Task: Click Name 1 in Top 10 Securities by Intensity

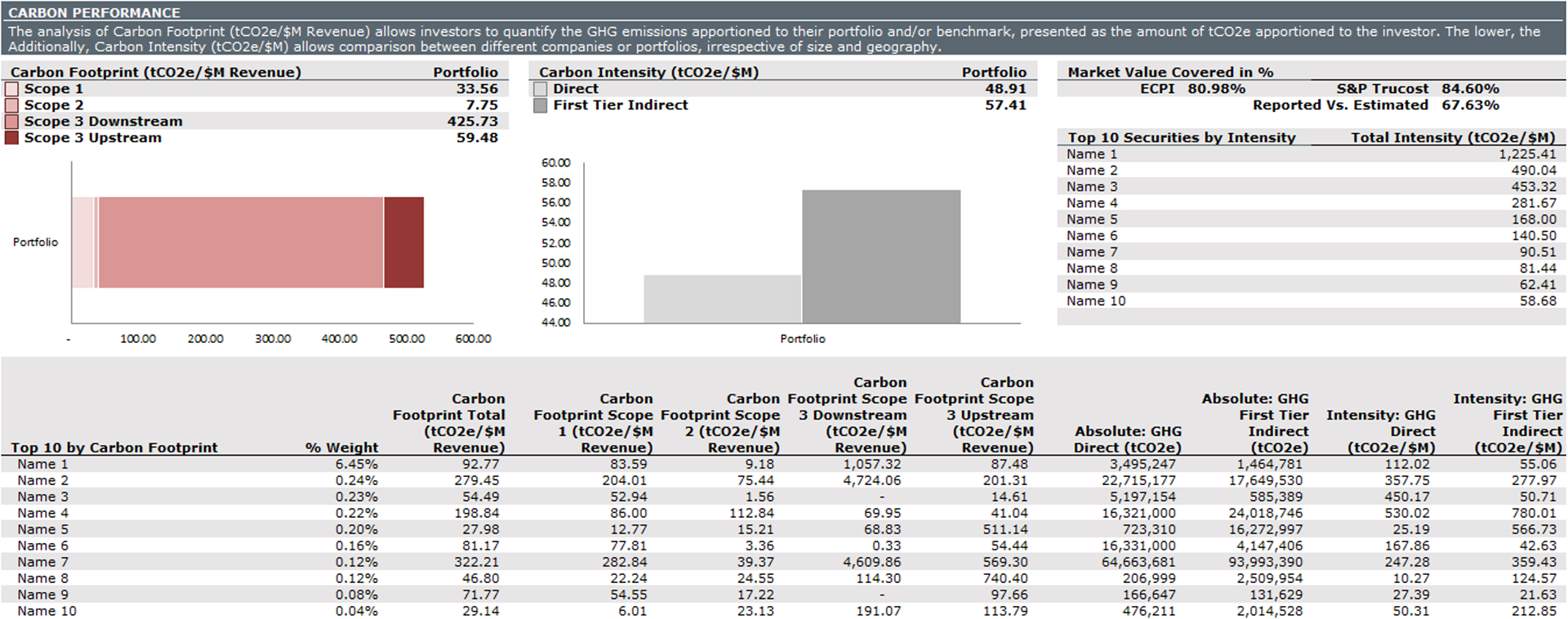Action: (1092, 154)
